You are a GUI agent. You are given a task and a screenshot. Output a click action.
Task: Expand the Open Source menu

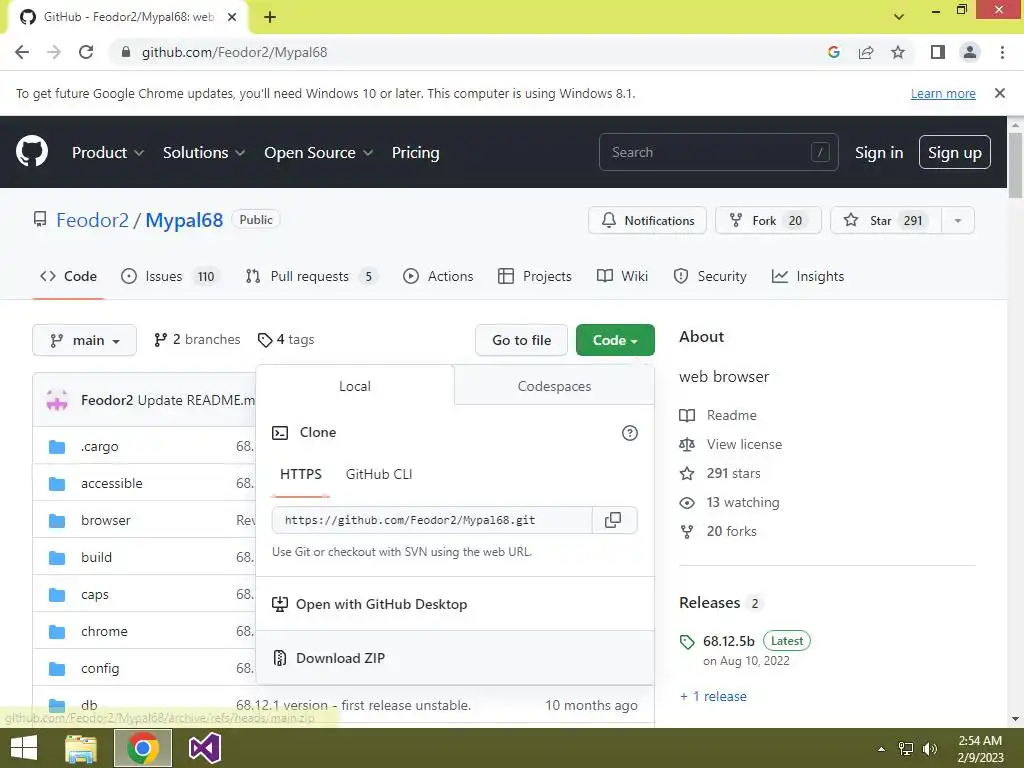click(x=319, y=152)
